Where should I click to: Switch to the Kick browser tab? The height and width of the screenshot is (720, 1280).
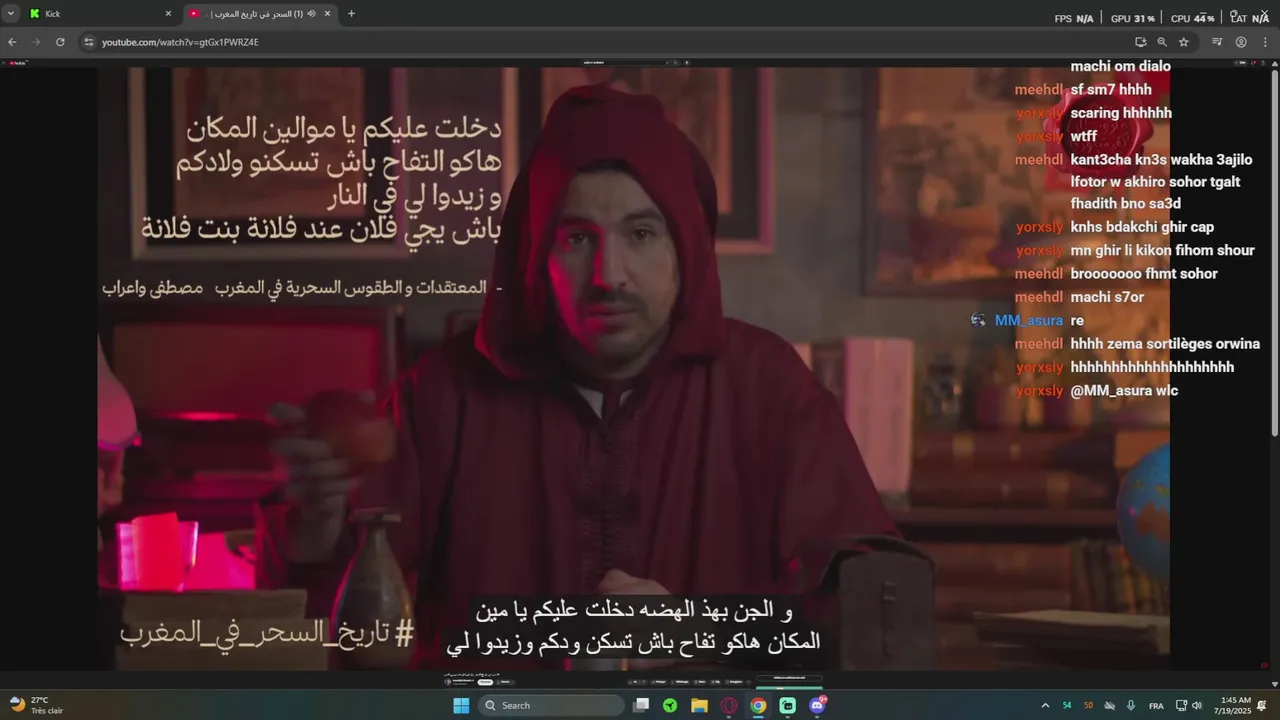pos(100,14)
